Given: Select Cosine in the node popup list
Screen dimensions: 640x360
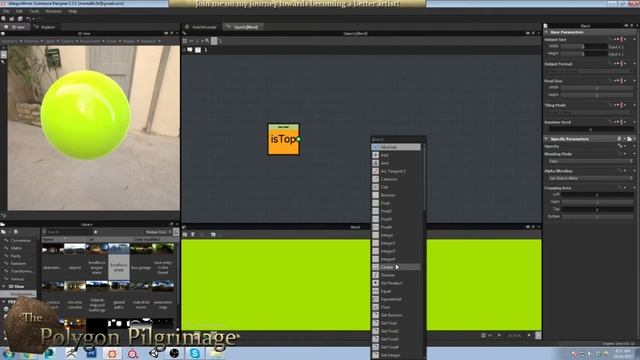Looking at the screenshot, I should point(396,267).
